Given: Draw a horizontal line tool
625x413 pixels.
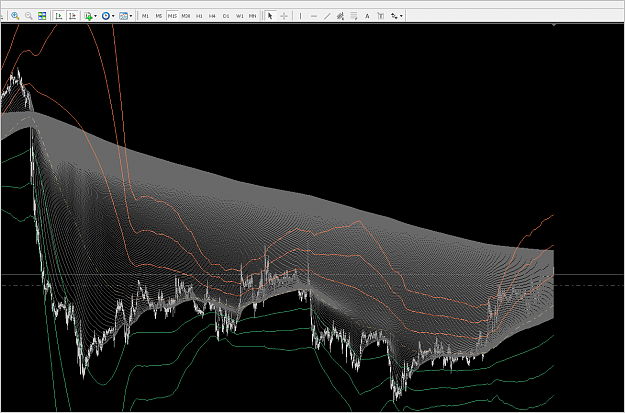Looking at the screenshot, I should [x=314, y=16].
